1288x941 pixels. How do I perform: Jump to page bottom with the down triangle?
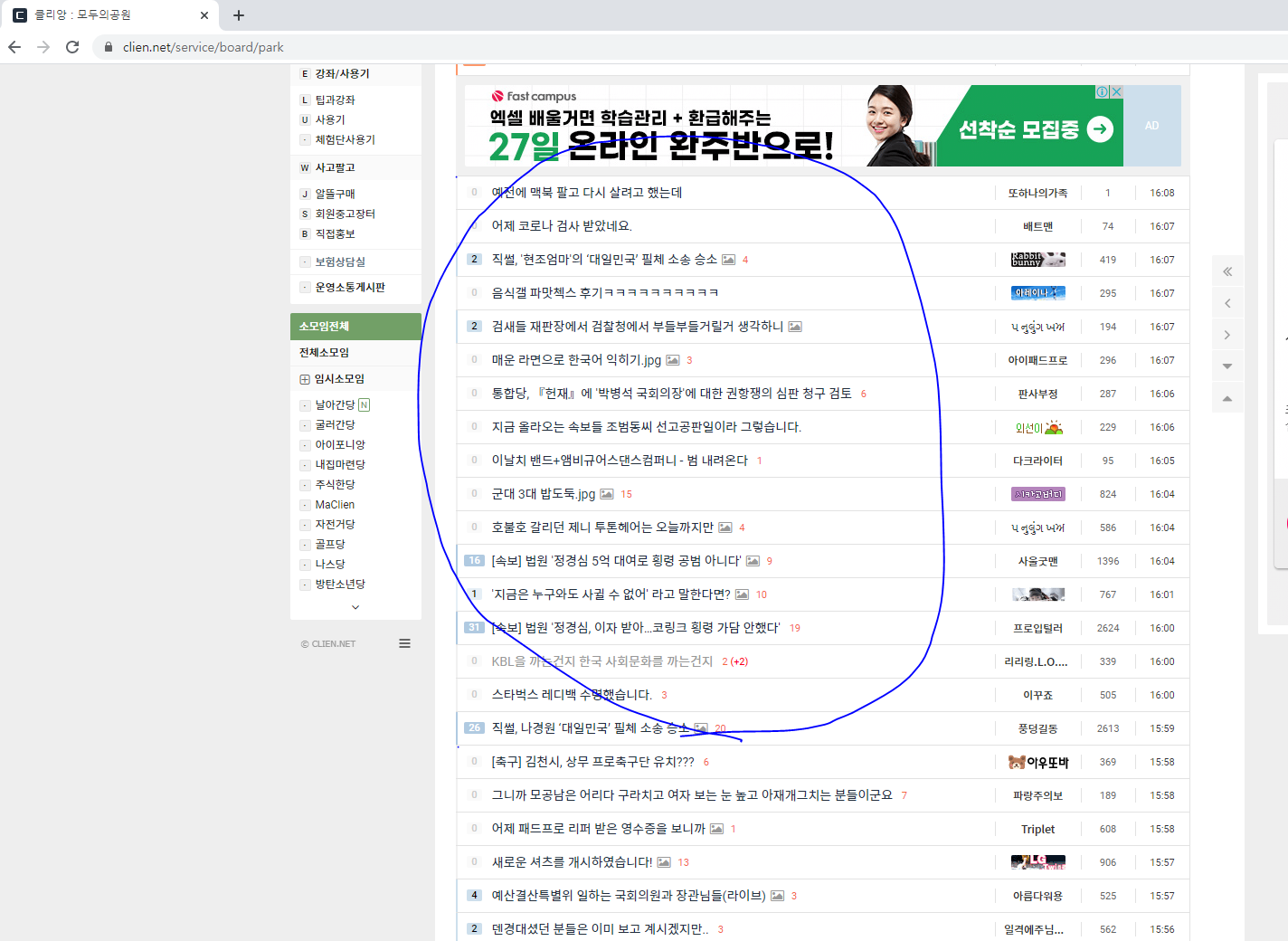pyautogui.click(x=1227, y=366)
